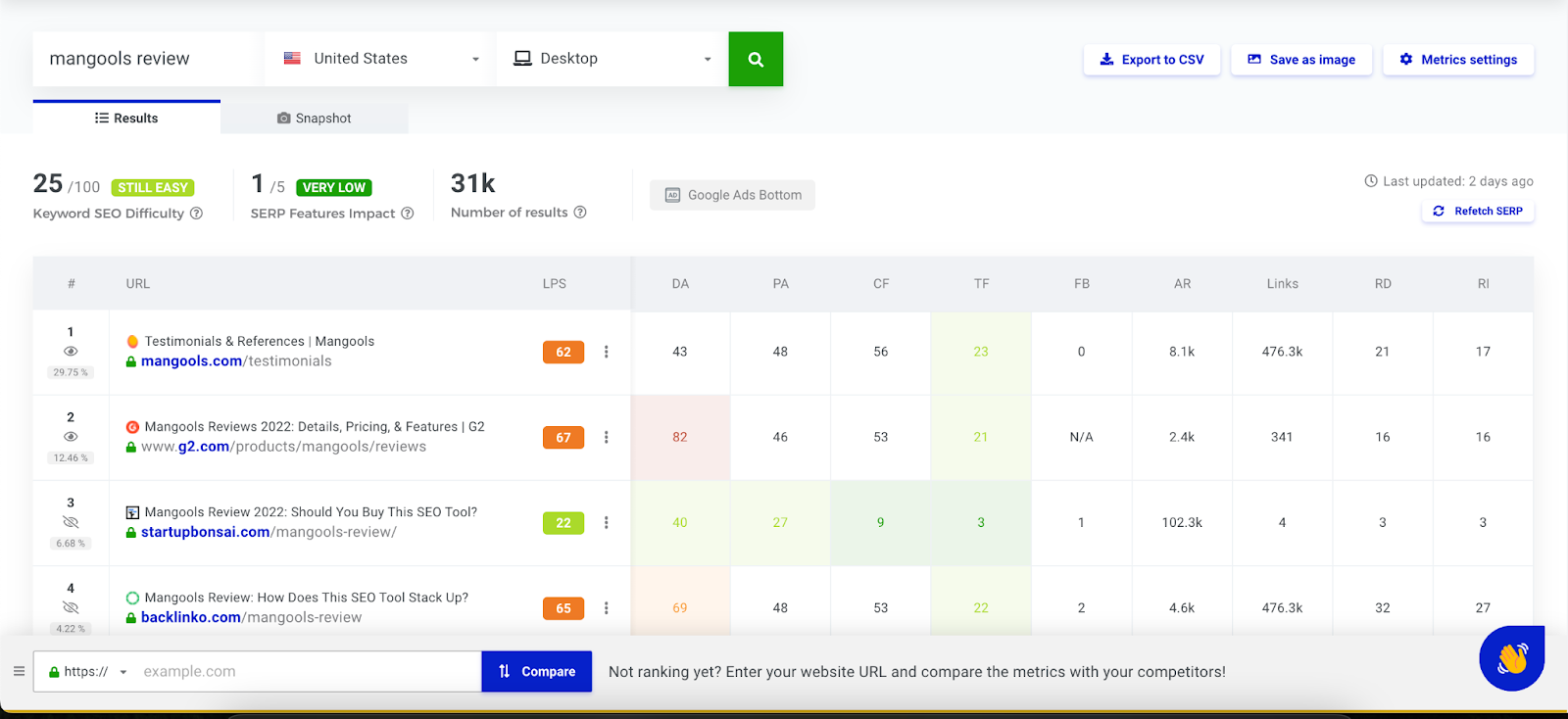Screen dimensions: 1568x719
Task: Click Backlinko favicon in result 4
Action: [132, 598]
